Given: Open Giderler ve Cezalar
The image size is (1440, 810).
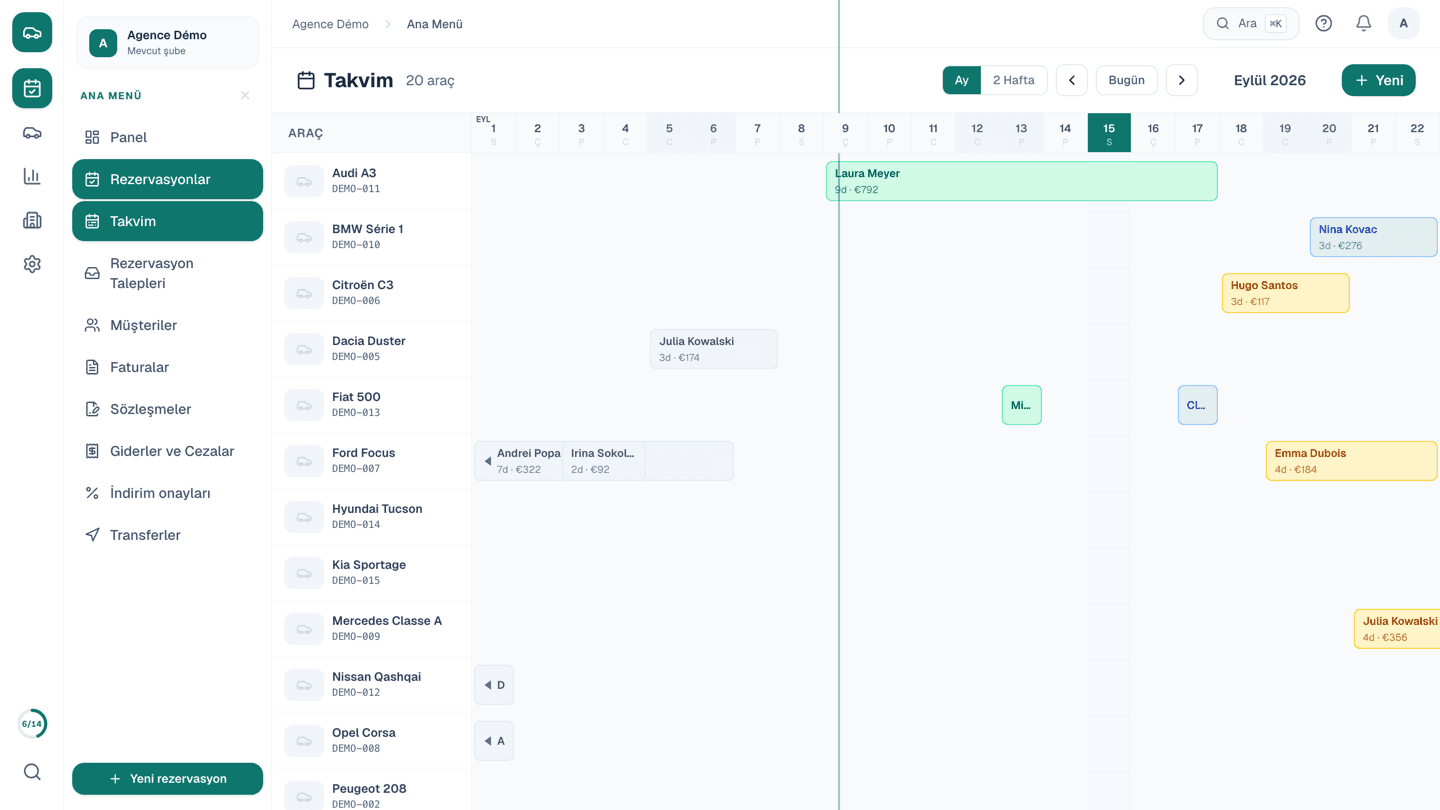Looking at the screenshot, I should 167,451.
